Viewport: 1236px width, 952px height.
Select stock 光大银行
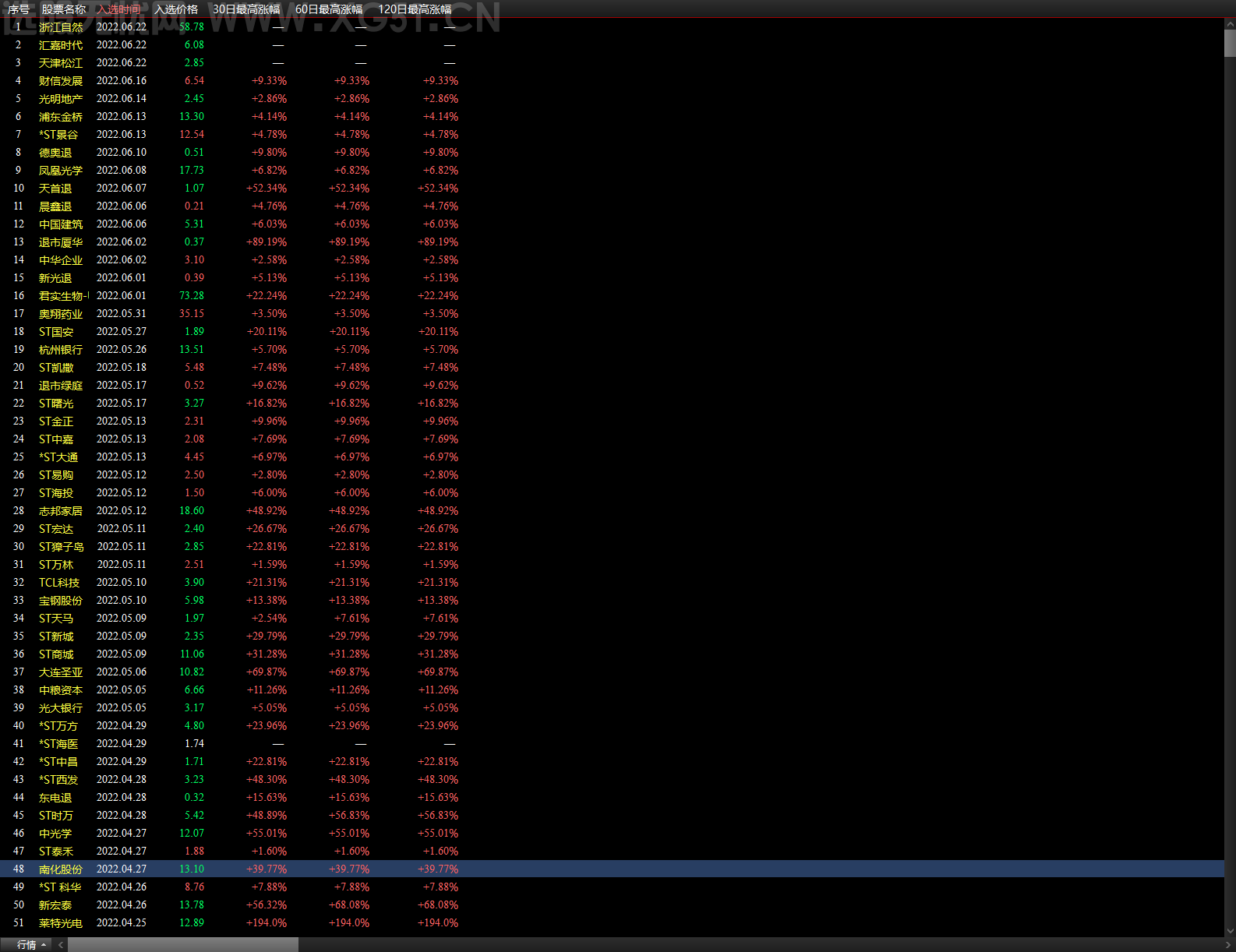[x=61, y=708]
